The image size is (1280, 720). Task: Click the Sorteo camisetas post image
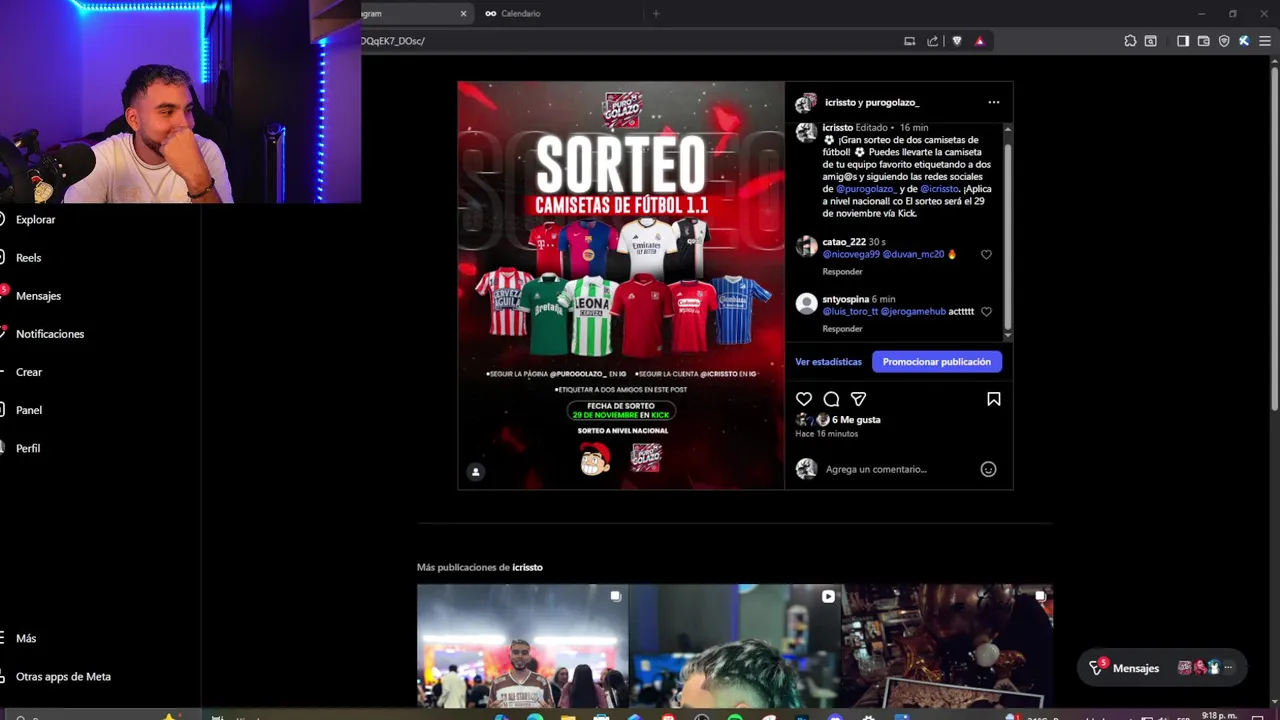(x=621, y=285)
